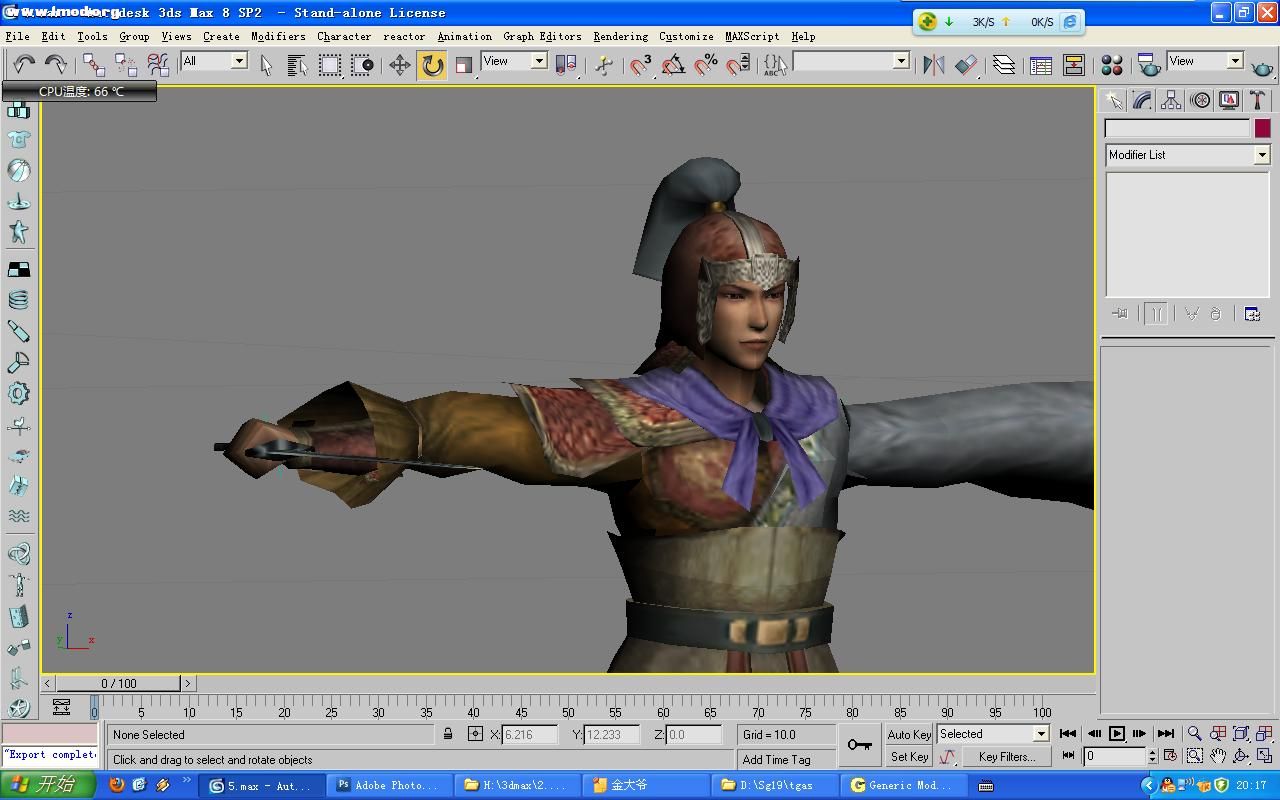Expand the Modifier List dropdown
Image resolution: width=1280 pixels, height=800 pixels.
(1261, 155)
